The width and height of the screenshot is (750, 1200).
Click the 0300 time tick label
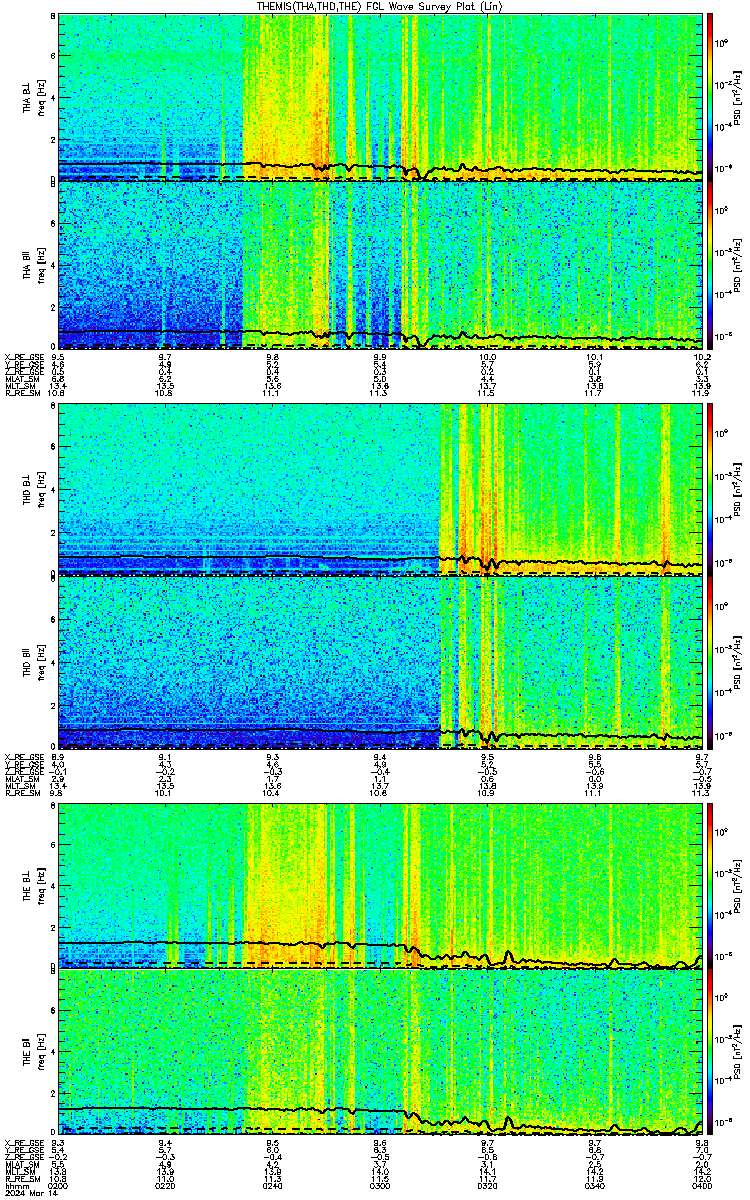tap(379, 1187)
